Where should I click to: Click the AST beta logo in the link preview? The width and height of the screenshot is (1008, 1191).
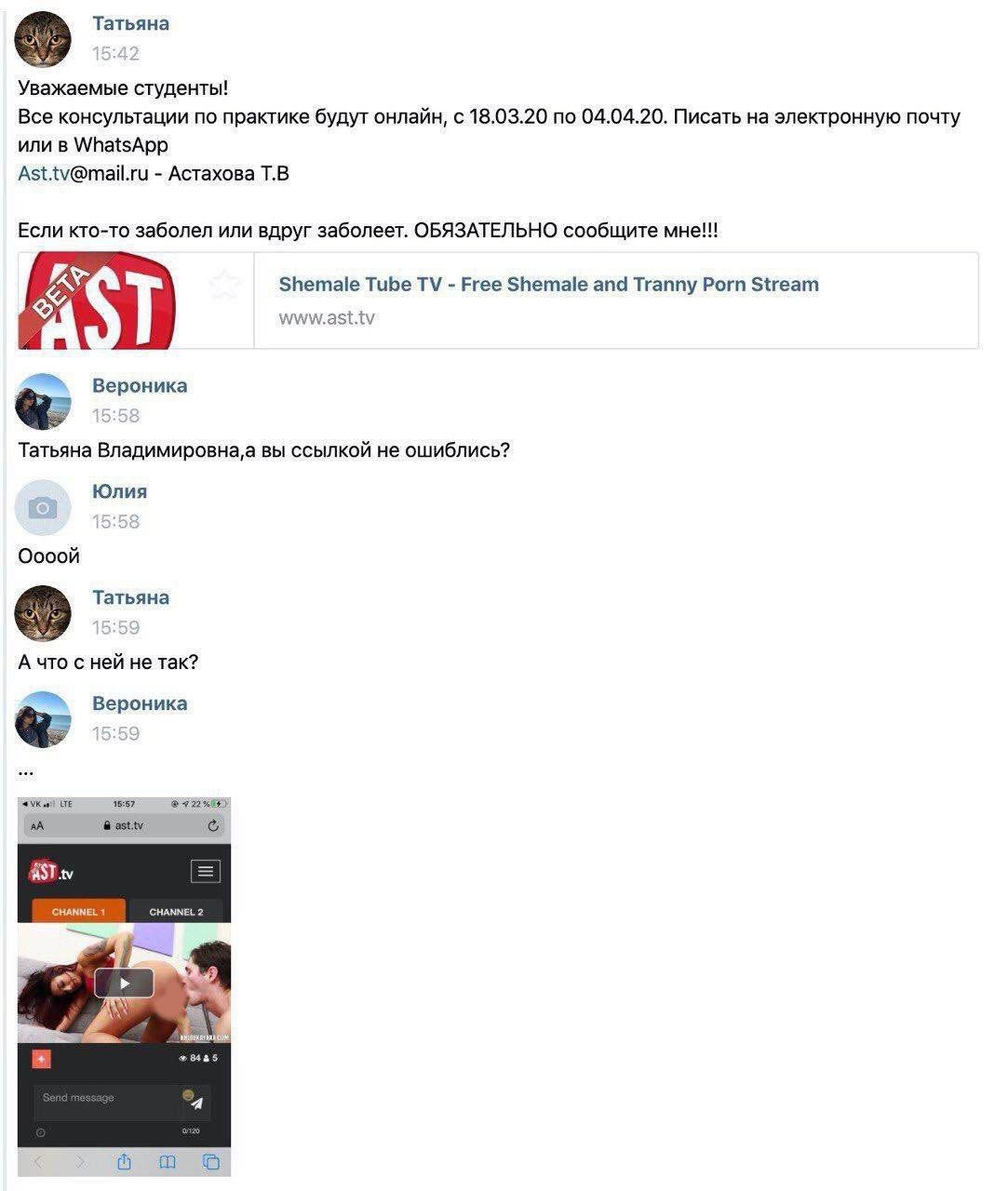click(x=98, y=301)
